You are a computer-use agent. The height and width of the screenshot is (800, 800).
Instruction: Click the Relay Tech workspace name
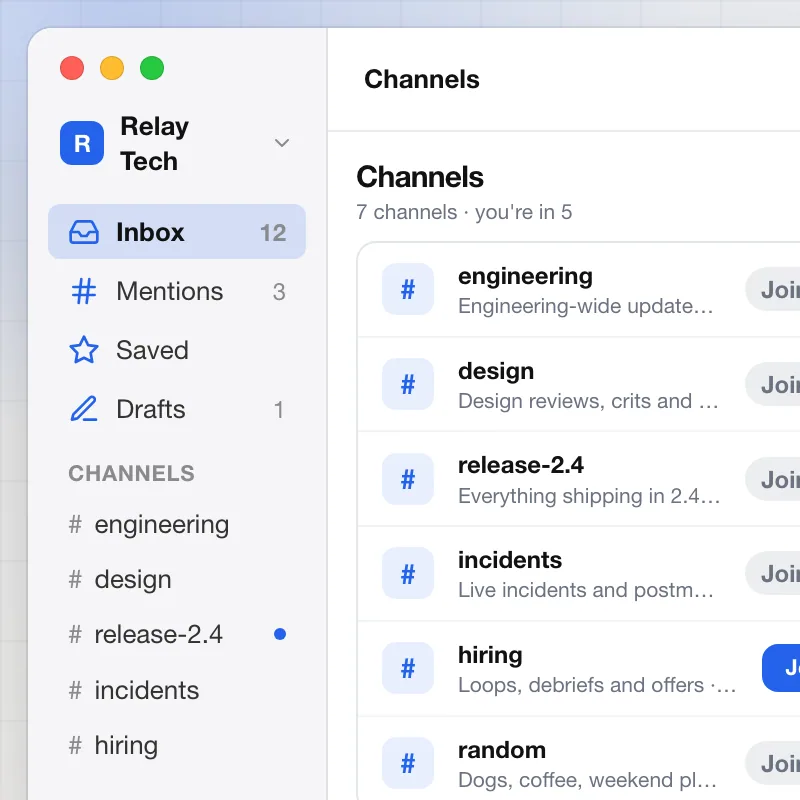(155, 143)
